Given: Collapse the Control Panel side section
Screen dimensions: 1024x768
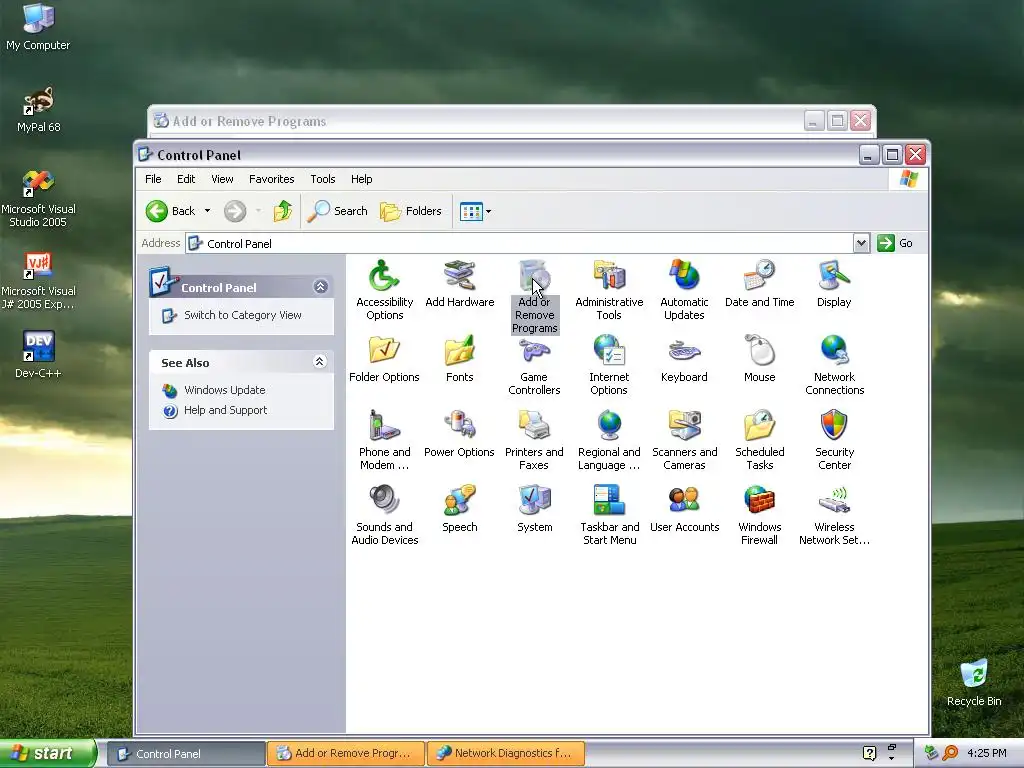Looking at the screenshot, I should (321, 287).
